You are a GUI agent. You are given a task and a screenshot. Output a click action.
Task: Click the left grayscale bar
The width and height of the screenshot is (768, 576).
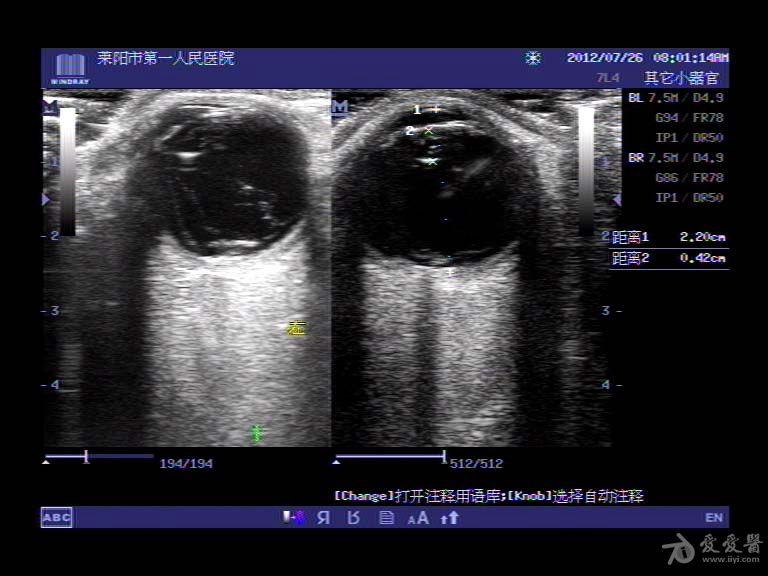tap(67, 170)
